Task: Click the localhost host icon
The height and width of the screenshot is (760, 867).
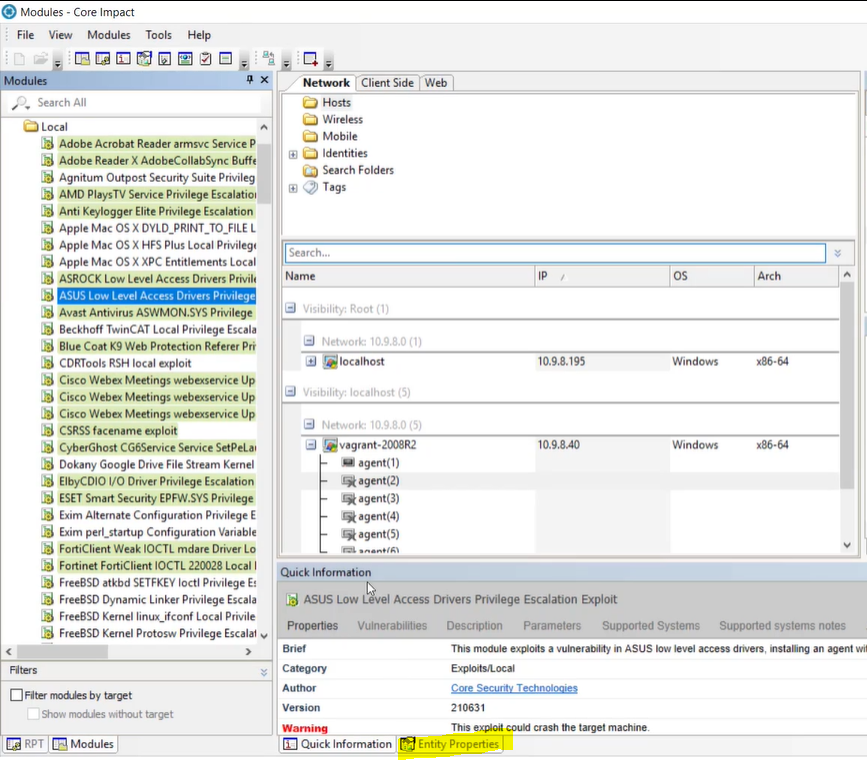Action: click(330, 361)
